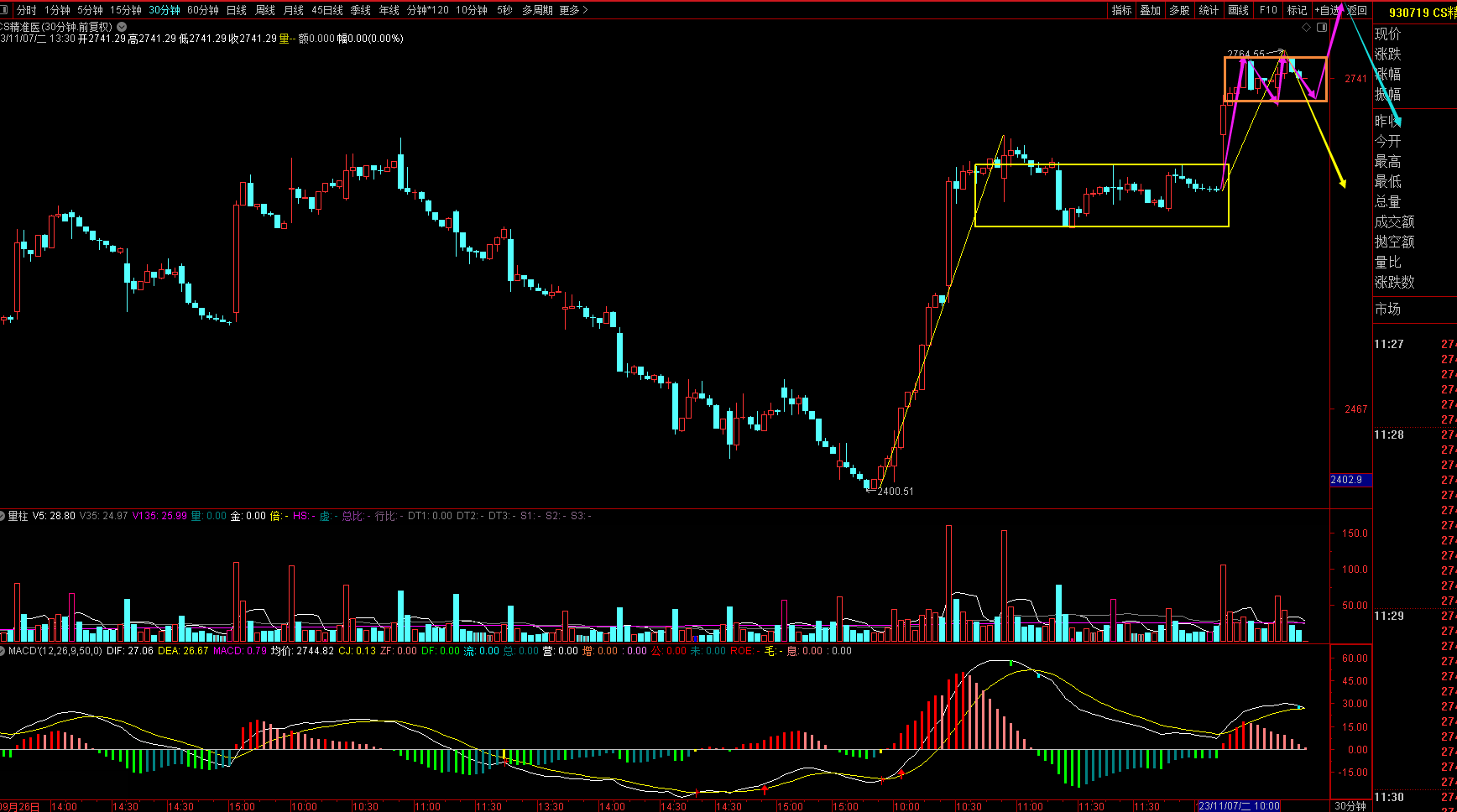Click the 量柱 indicator name
Image resolution: width=1457 pixels, height=812 pixels.
click(x=18, y=516)
